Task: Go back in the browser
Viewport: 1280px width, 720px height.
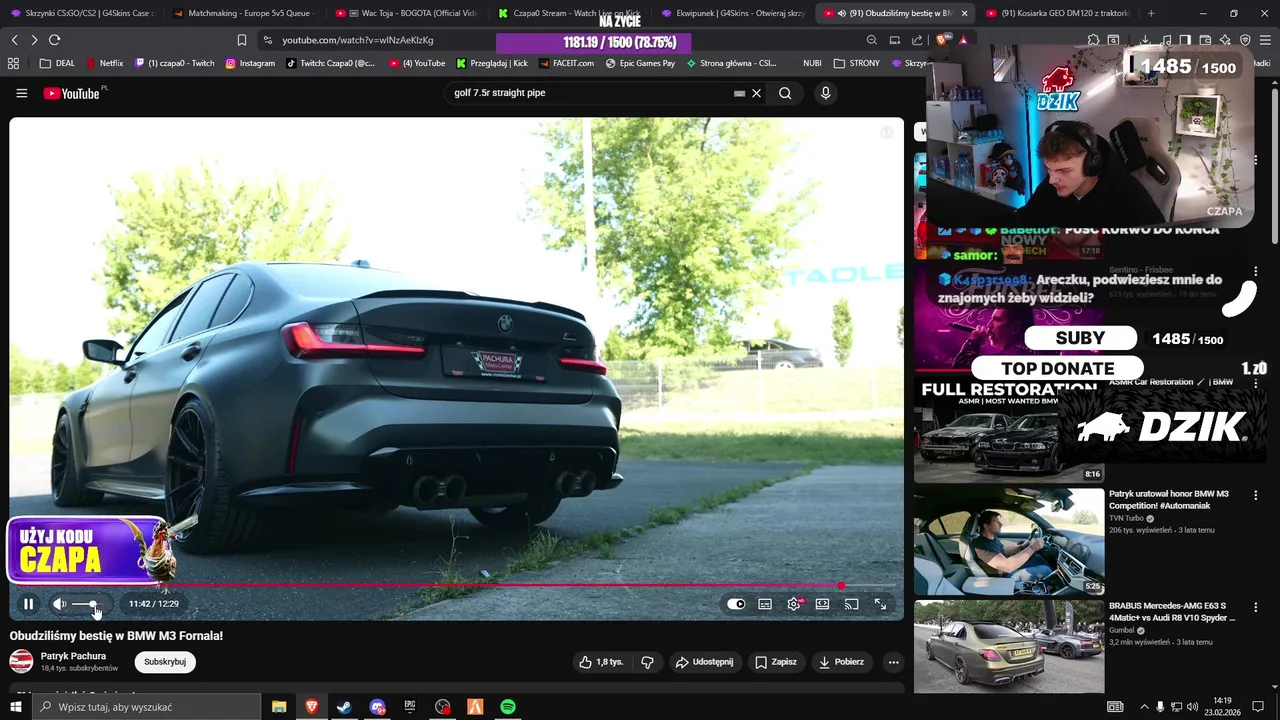Action: 14,40
